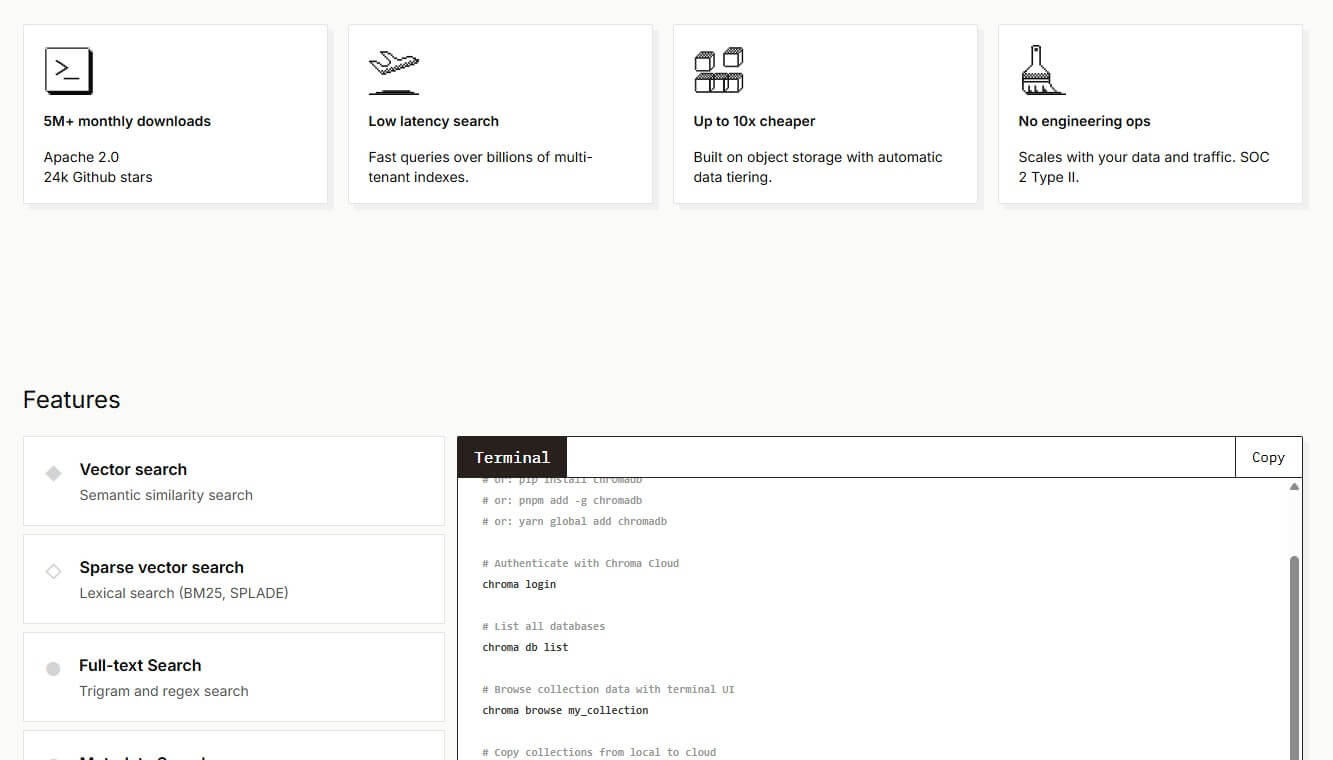Click the Vector search diamond icon
Viewport: 1333px width, 760px height.
click(54, 473)
